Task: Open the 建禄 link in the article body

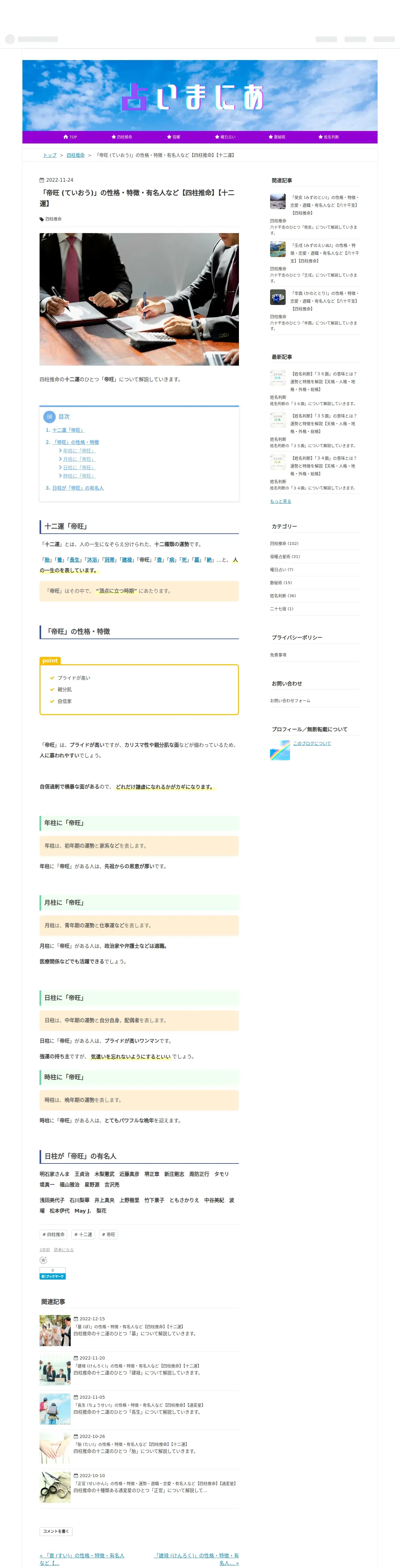Action: point(126,560)
